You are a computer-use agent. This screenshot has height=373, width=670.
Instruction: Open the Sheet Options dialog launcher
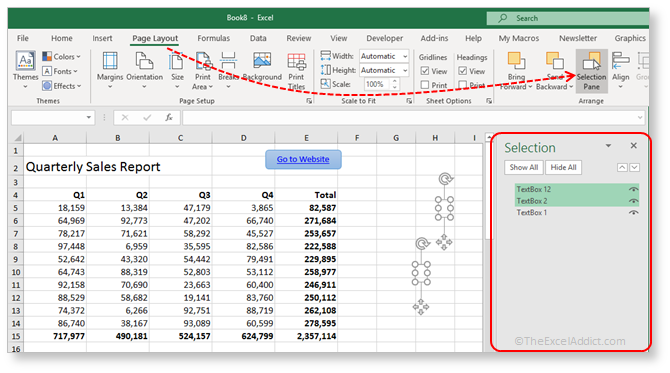489,101
